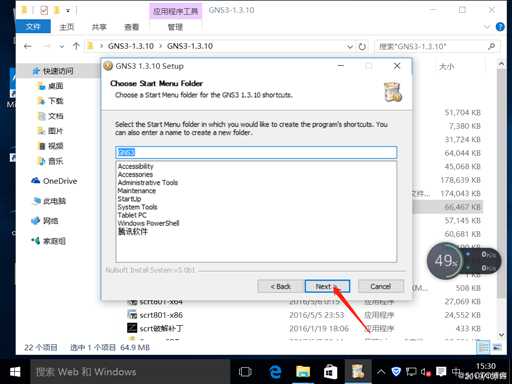The image size is (512, 384).
Task: Open Windows Store taskbar icon
Action: (x=330, y=372)
